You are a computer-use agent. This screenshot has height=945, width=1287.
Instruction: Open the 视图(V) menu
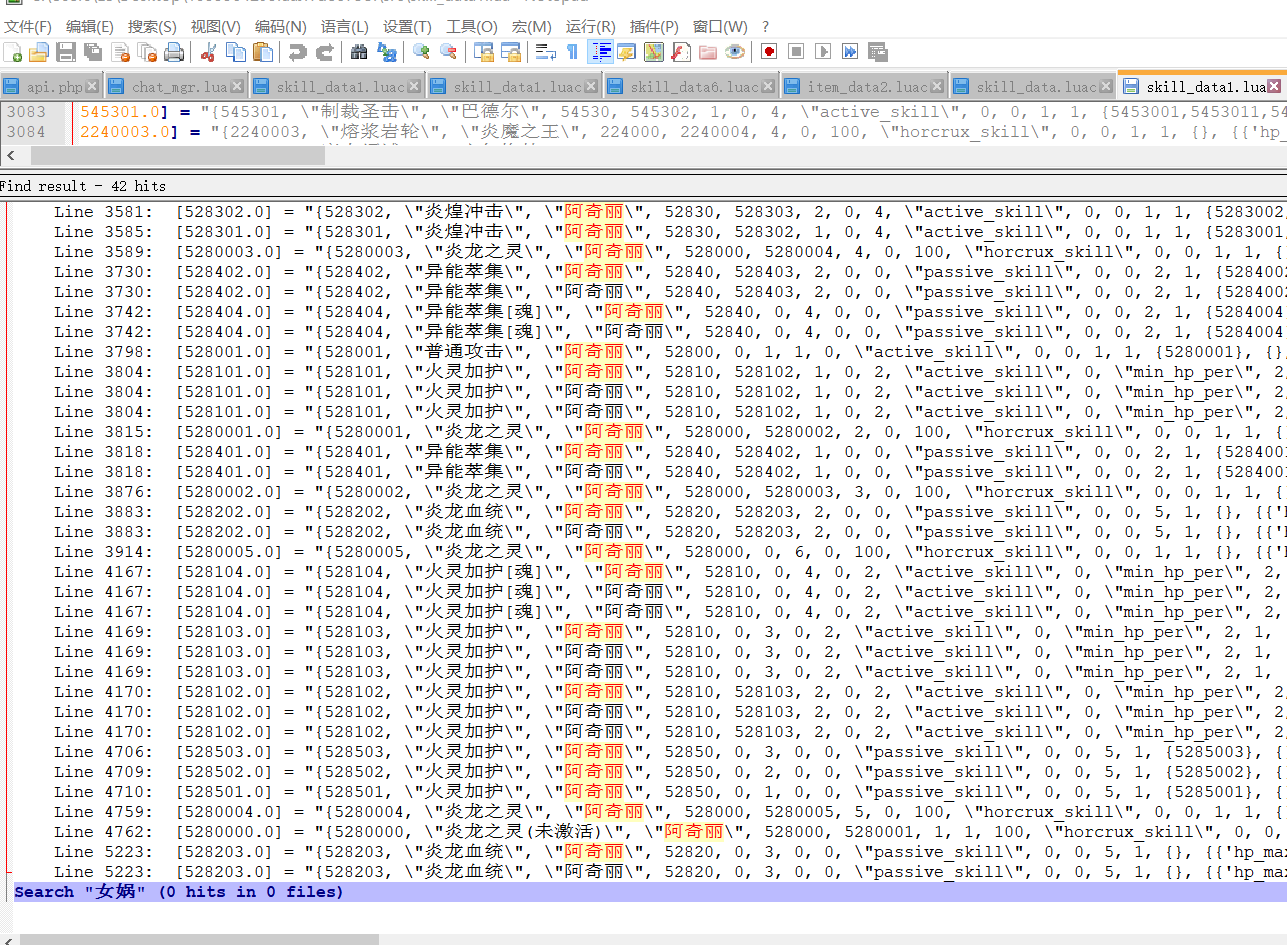click(x=215, y=27)
